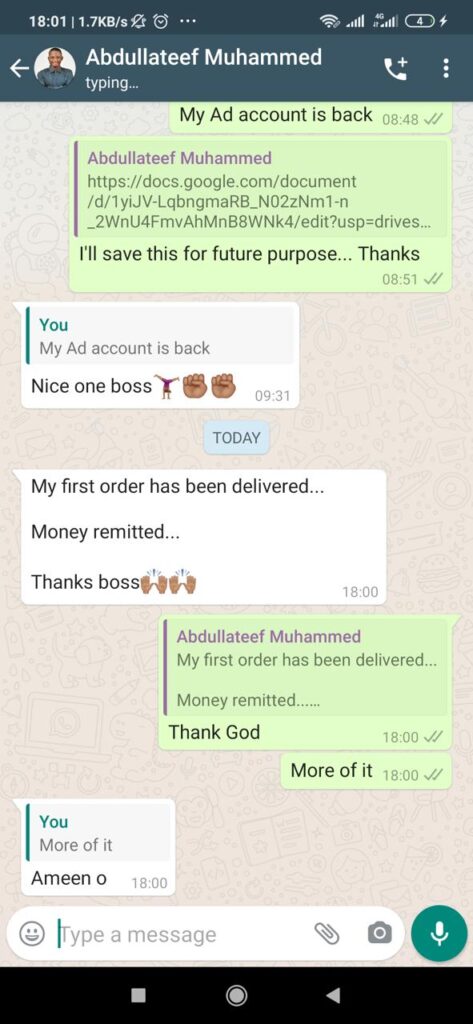
Task: Tap the TODAY date chip
Action: [236, 438]
